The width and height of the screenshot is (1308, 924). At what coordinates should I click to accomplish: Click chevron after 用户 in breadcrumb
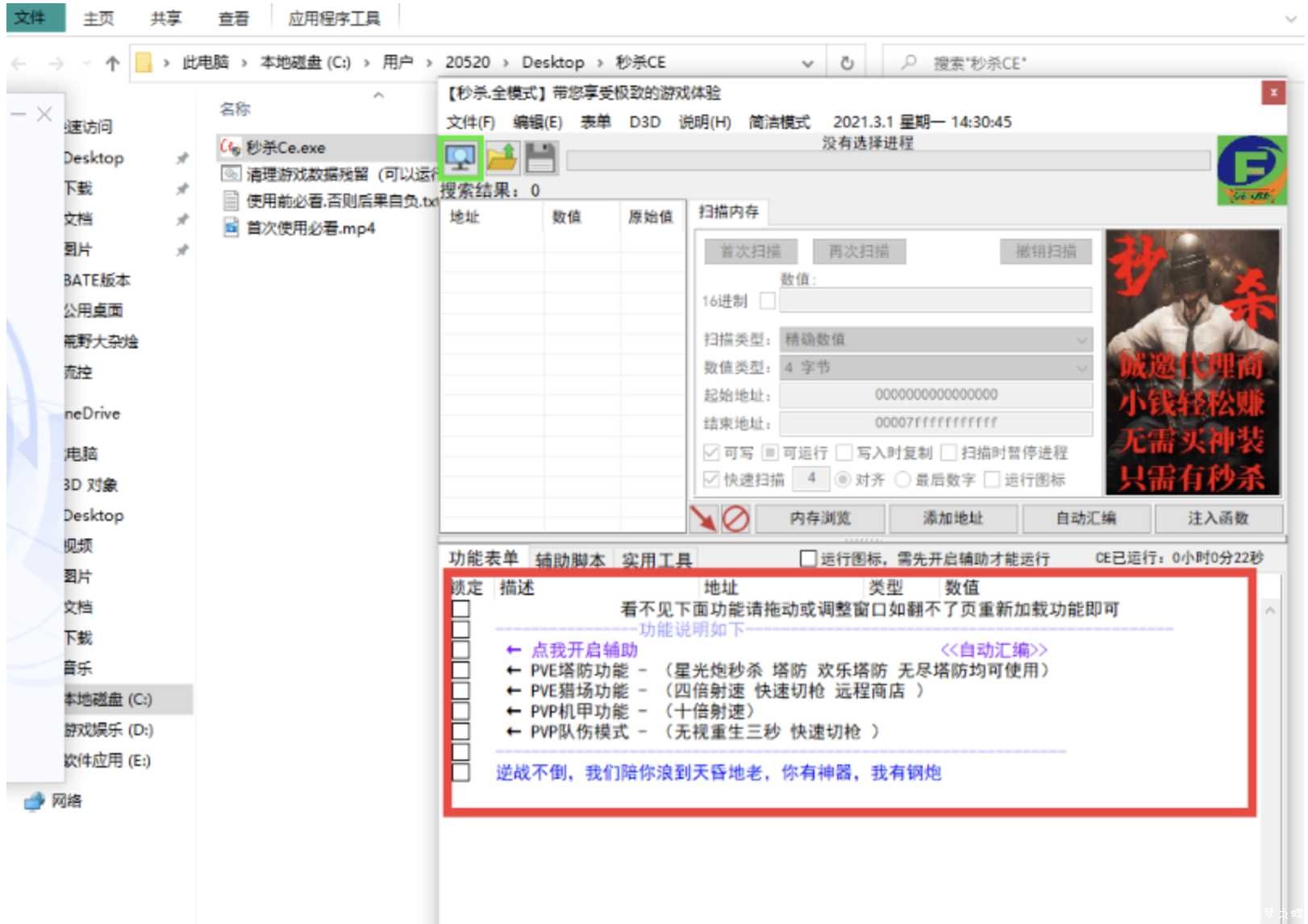pyautogui.click(x=429, y=63)
